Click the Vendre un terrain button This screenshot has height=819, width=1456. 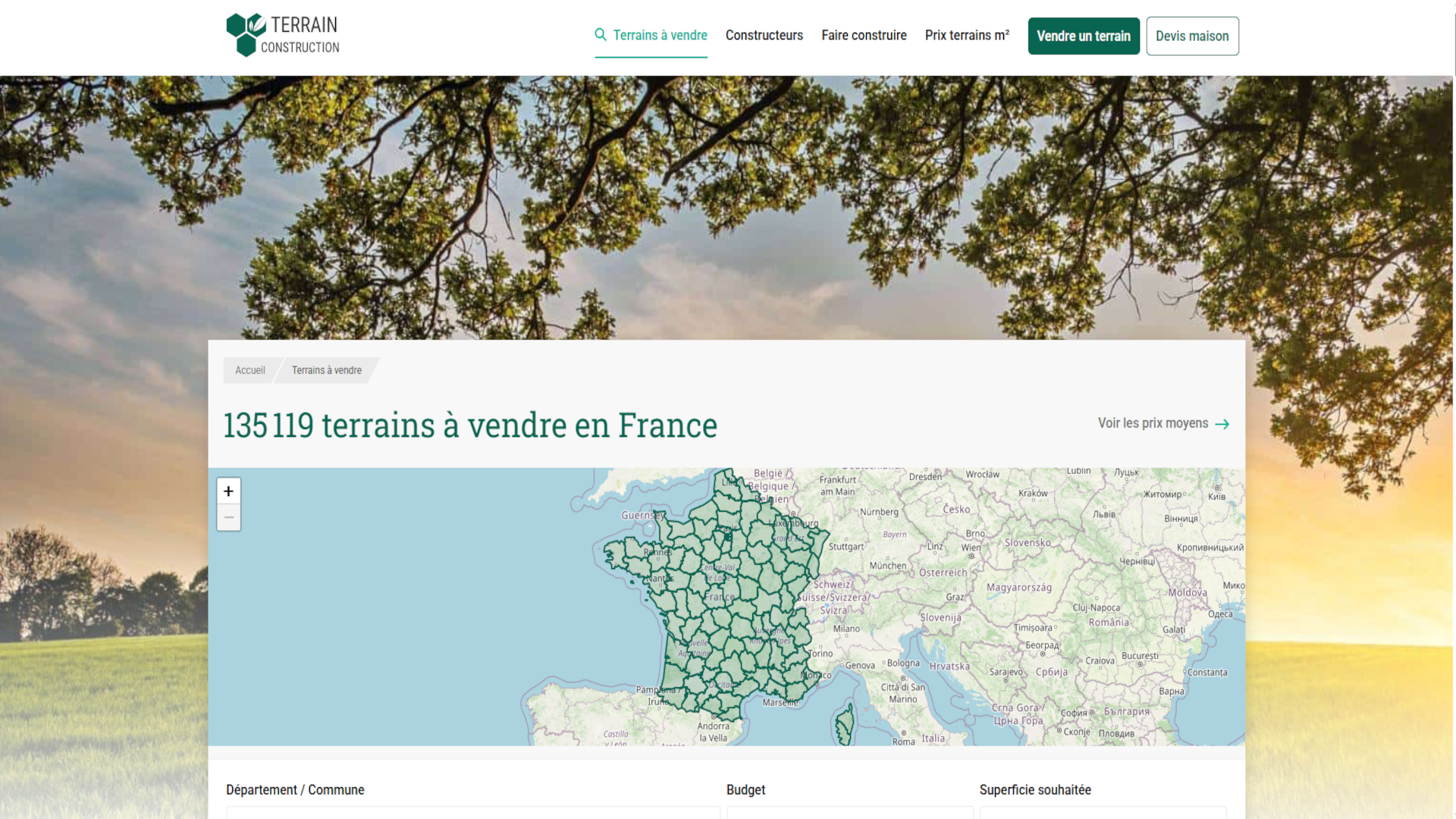[x=1084, y=36]
